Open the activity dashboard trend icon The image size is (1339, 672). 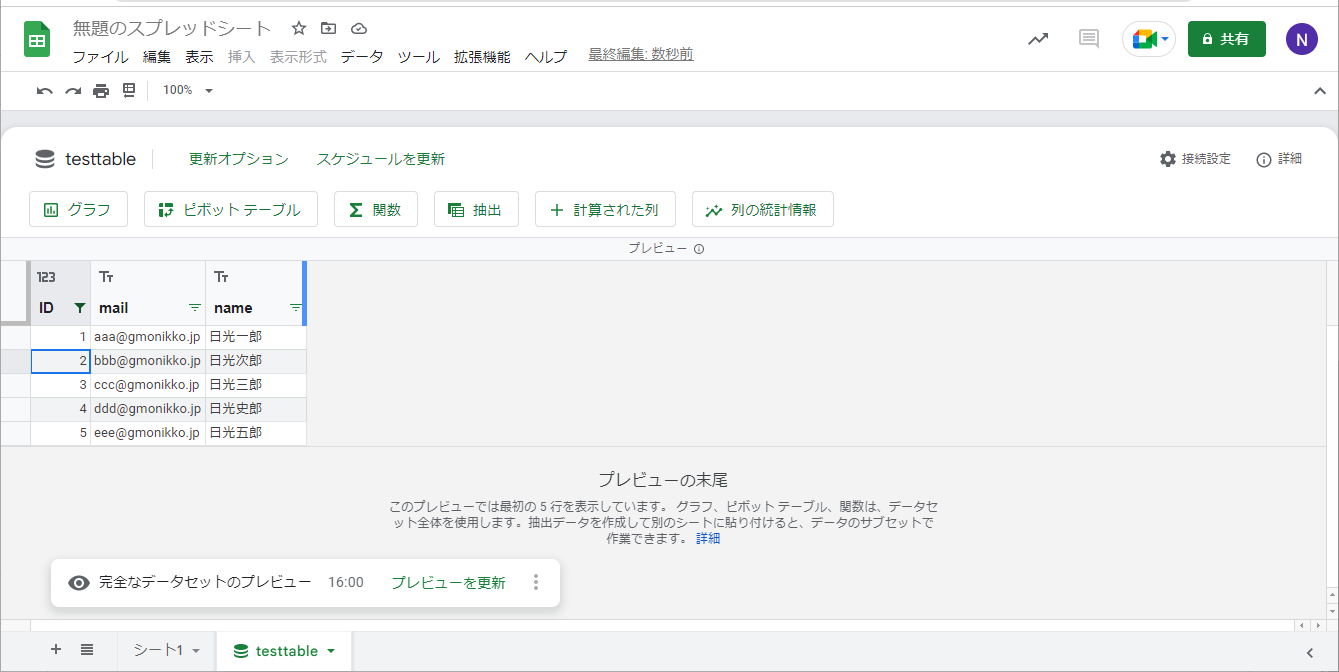pos(1038,39)
